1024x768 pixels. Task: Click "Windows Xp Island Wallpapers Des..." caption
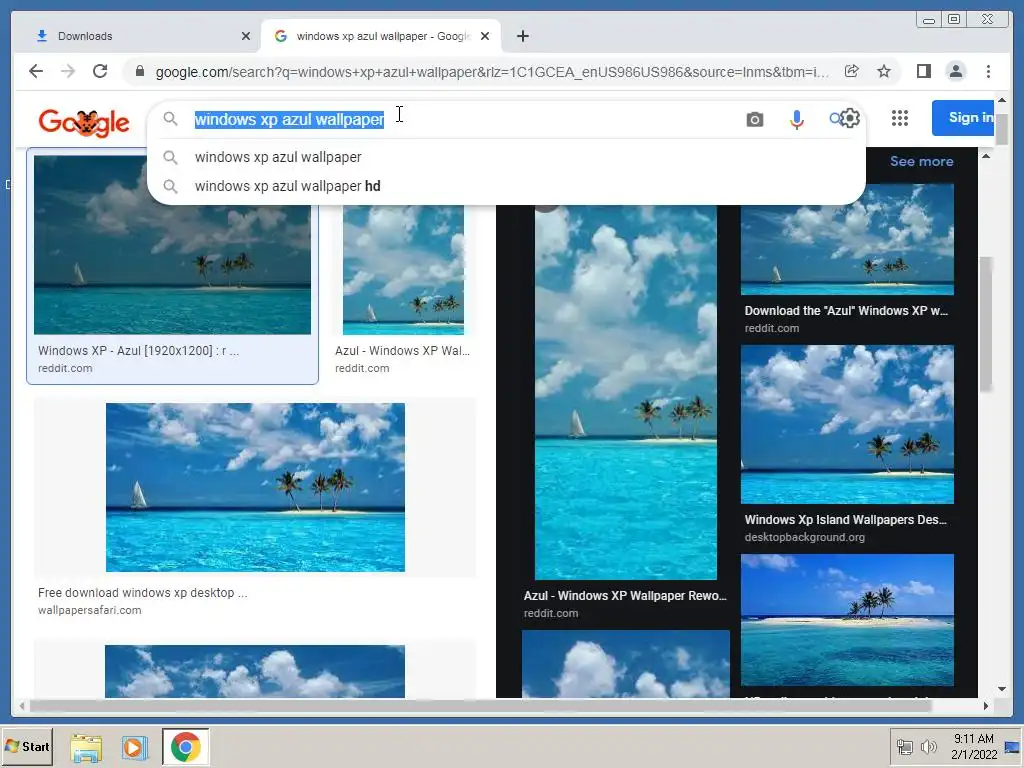(846, 520)
